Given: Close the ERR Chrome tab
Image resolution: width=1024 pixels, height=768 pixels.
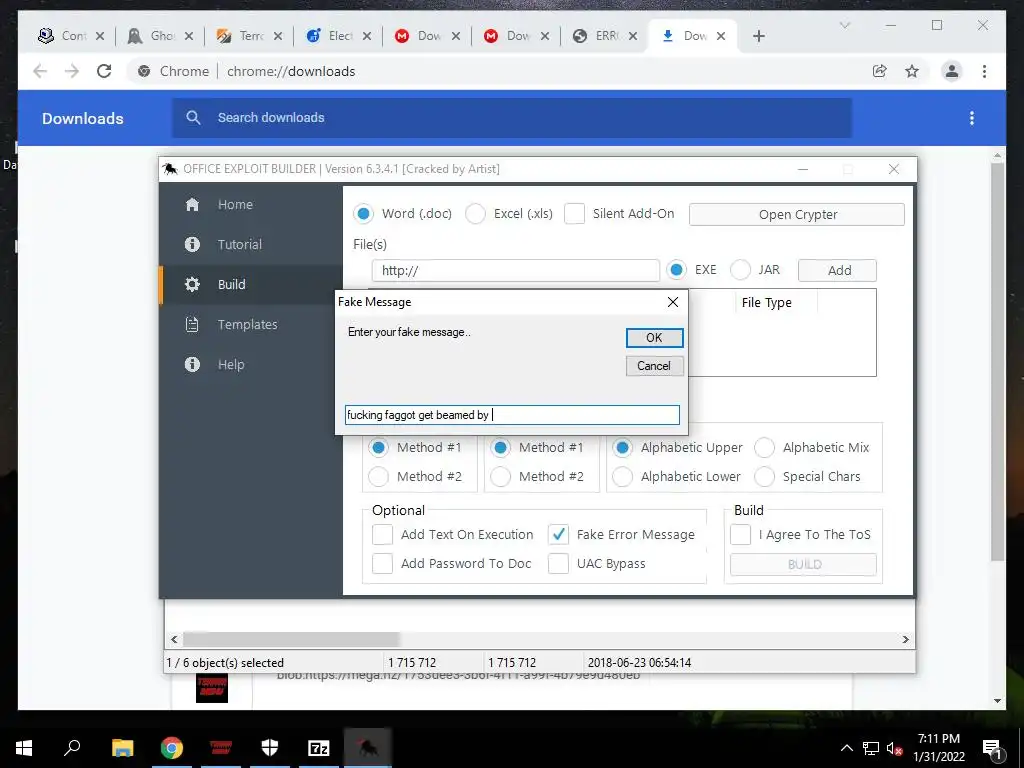Looking at the screenshot, I should (x=633, y=36).
